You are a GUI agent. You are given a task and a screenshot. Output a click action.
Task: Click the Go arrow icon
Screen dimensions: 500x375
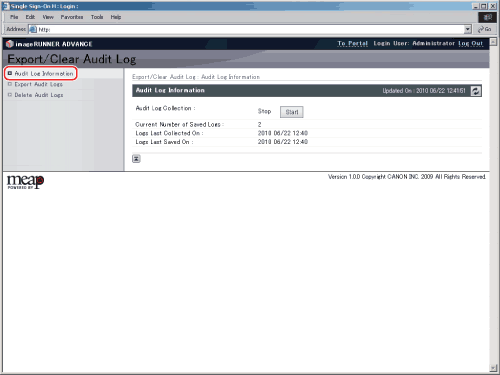[x=481, y=29]
